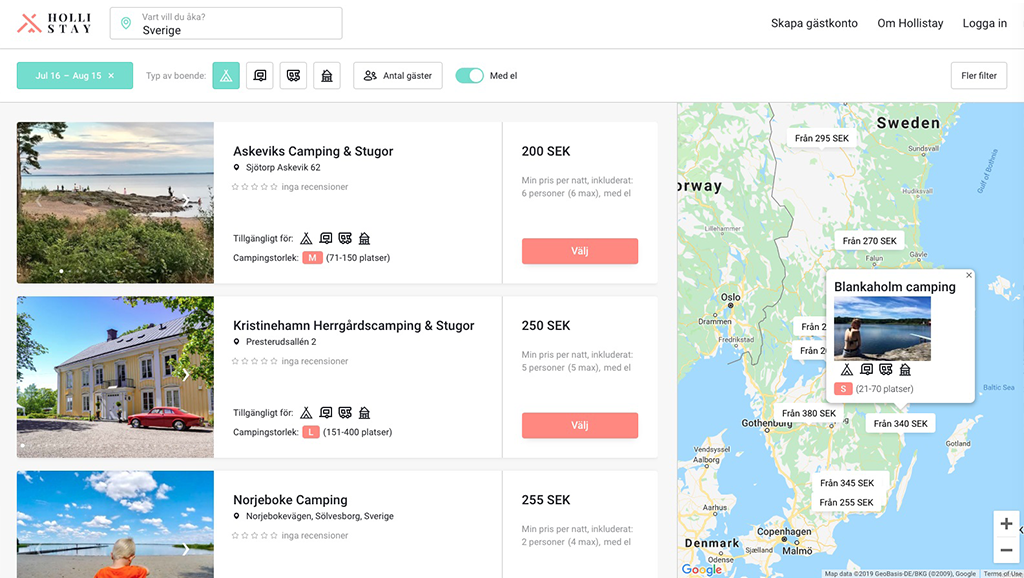Image resolution: width=1024 pixels, height=578 pixels.
Task: Select the 'Från 255 SEK' map marker
Action: [846, 502]
